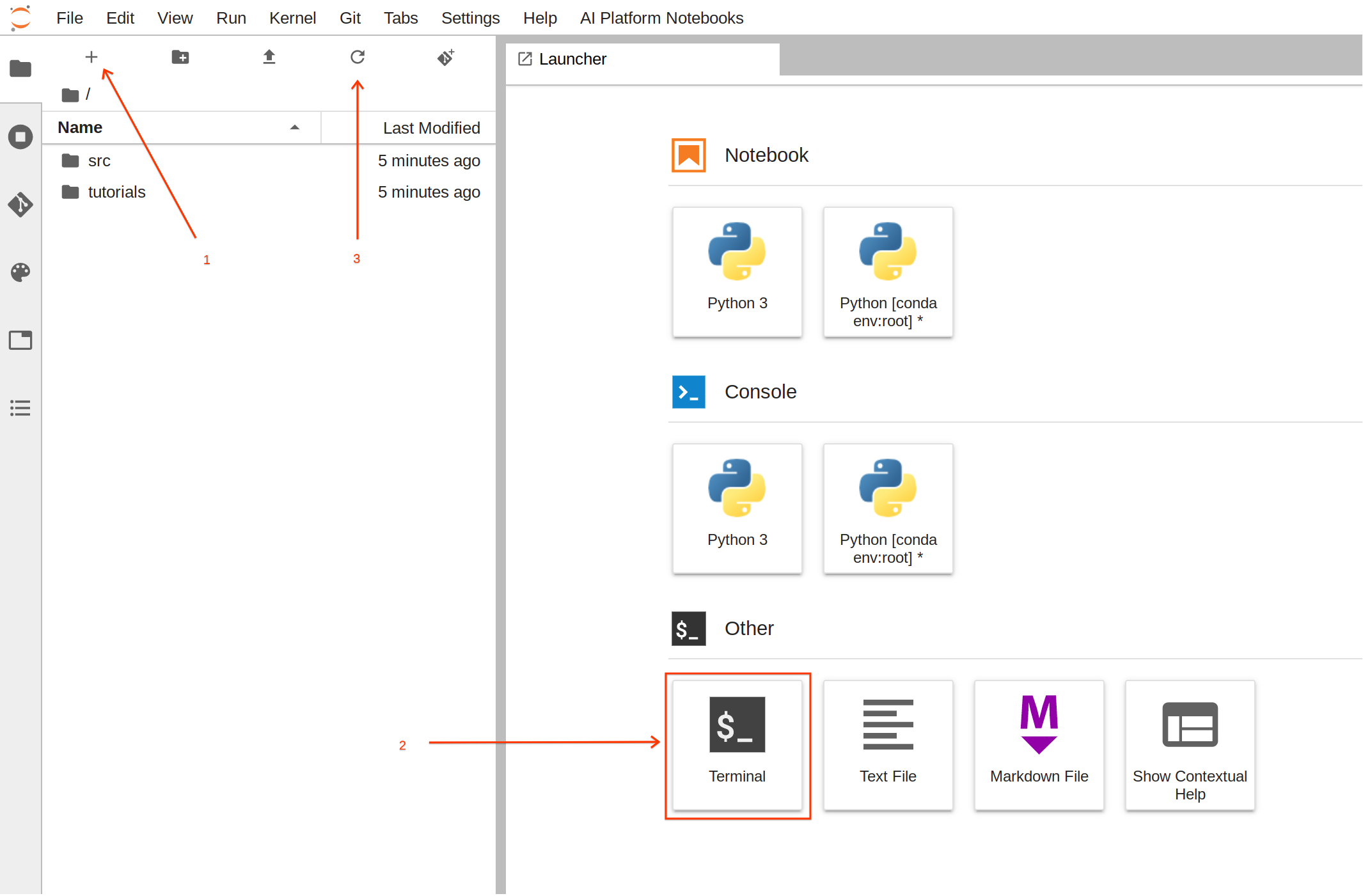Click the Name sort arrow indicator
The height and width of the screenshot is (896, 1363).
coord(295,127)
